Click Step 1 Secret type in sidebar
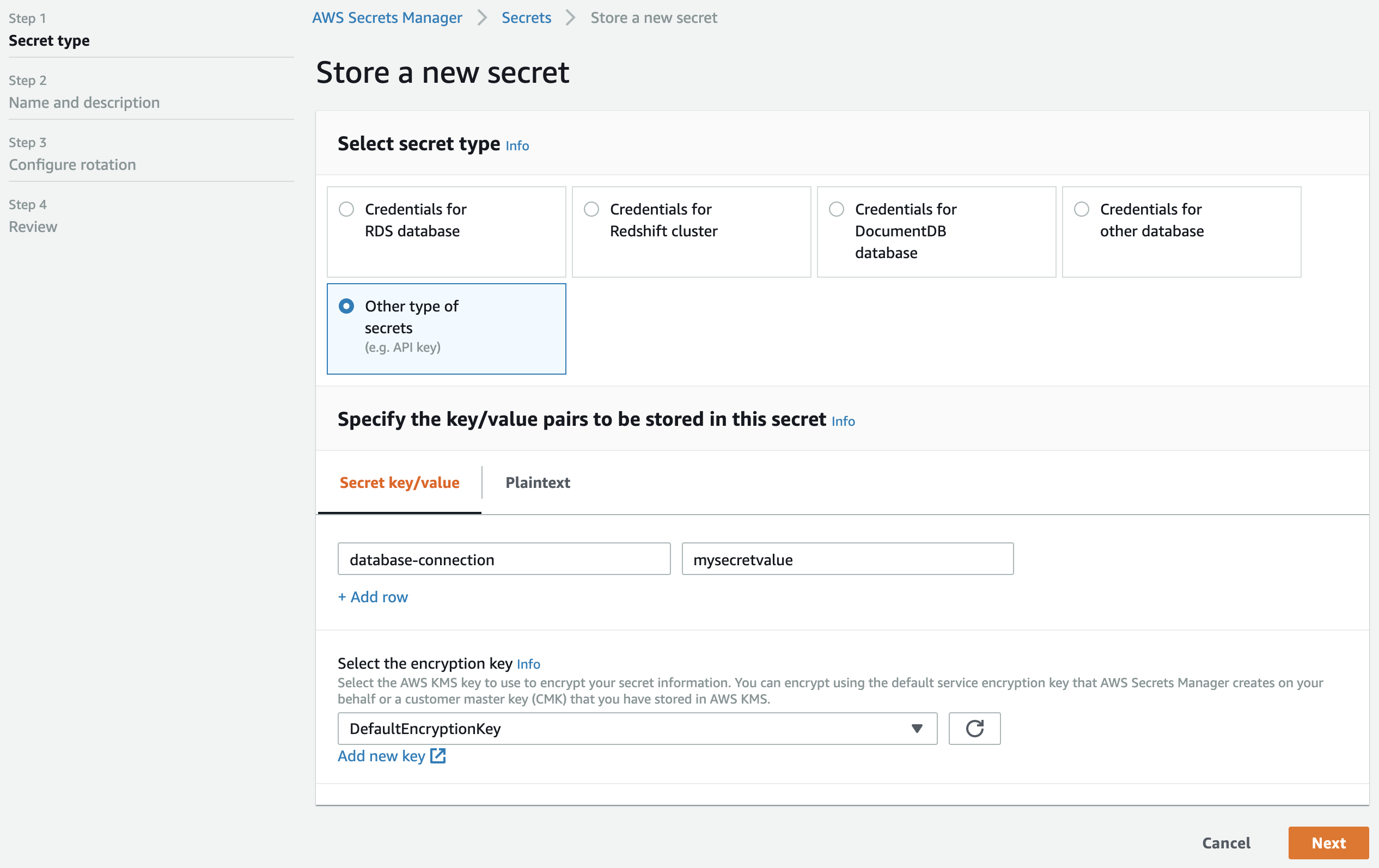This screenshot has width=1379, height=868. click(49, 30)
